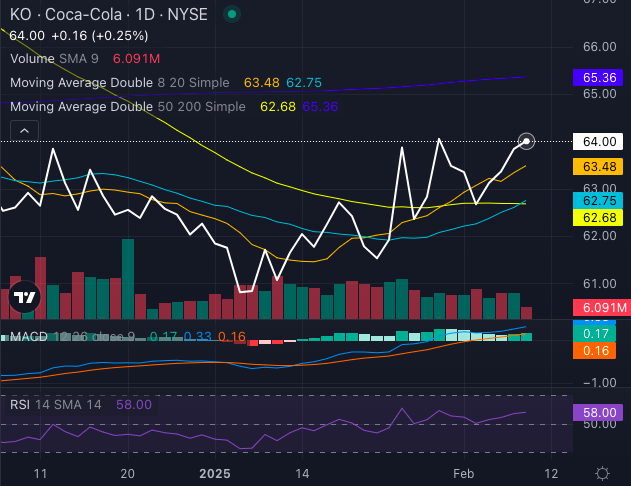Click the green market status dot
631x486 pixels.
point(232,14)
